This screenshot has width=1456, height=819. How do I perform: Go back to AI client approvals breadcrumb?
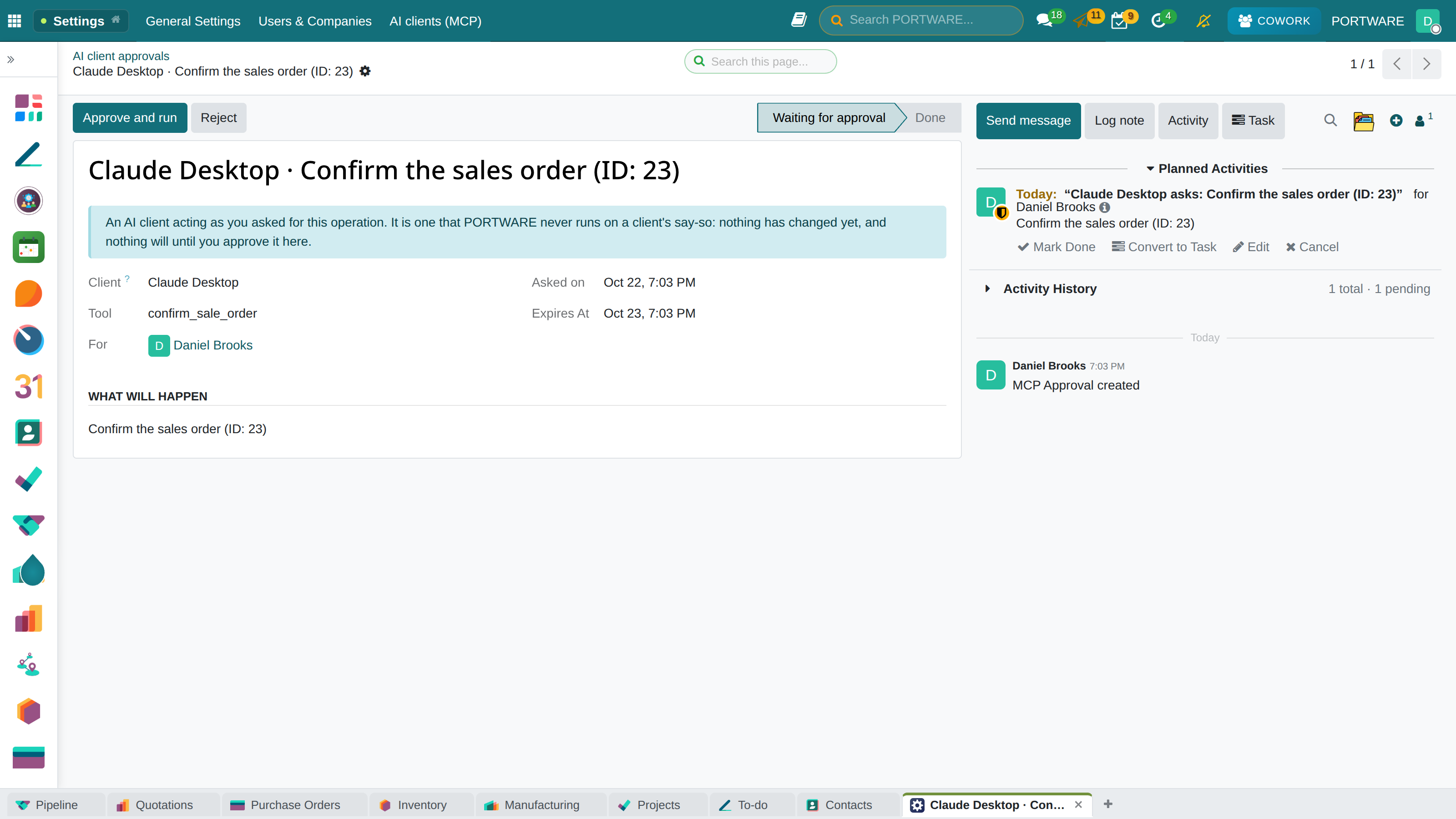[x=121, y=56]
